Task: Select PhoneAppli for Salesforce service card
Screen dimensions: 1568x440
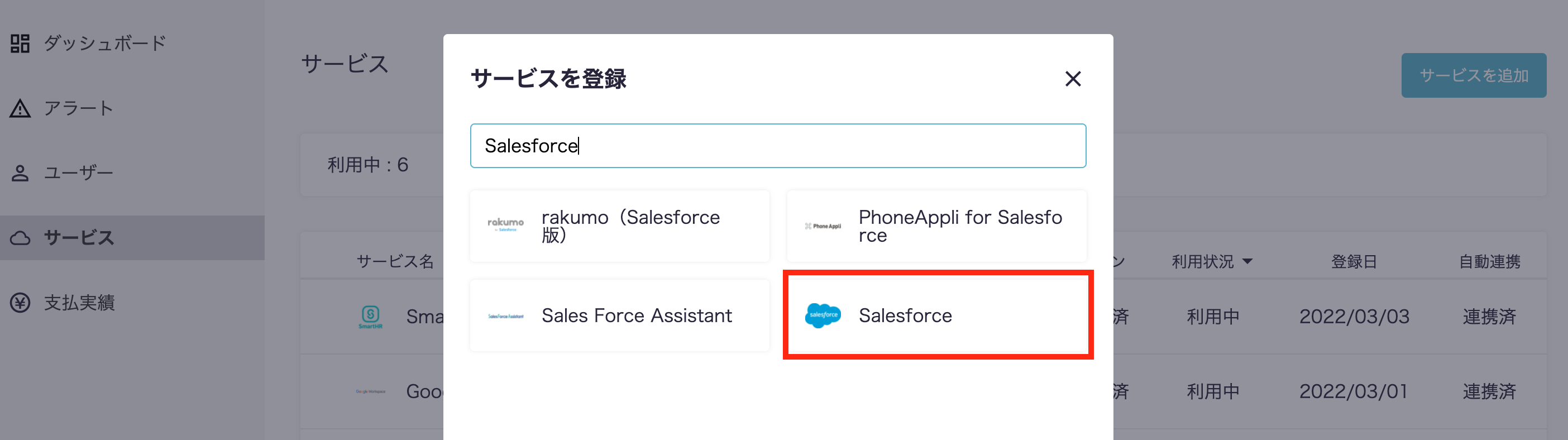Action: coord(936,226)
